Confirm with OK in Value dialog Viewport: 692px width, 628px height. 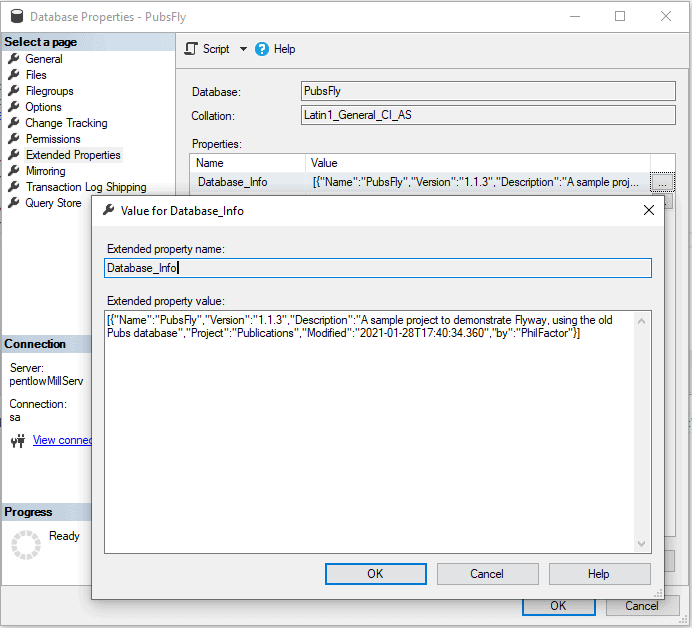point(376,574)
